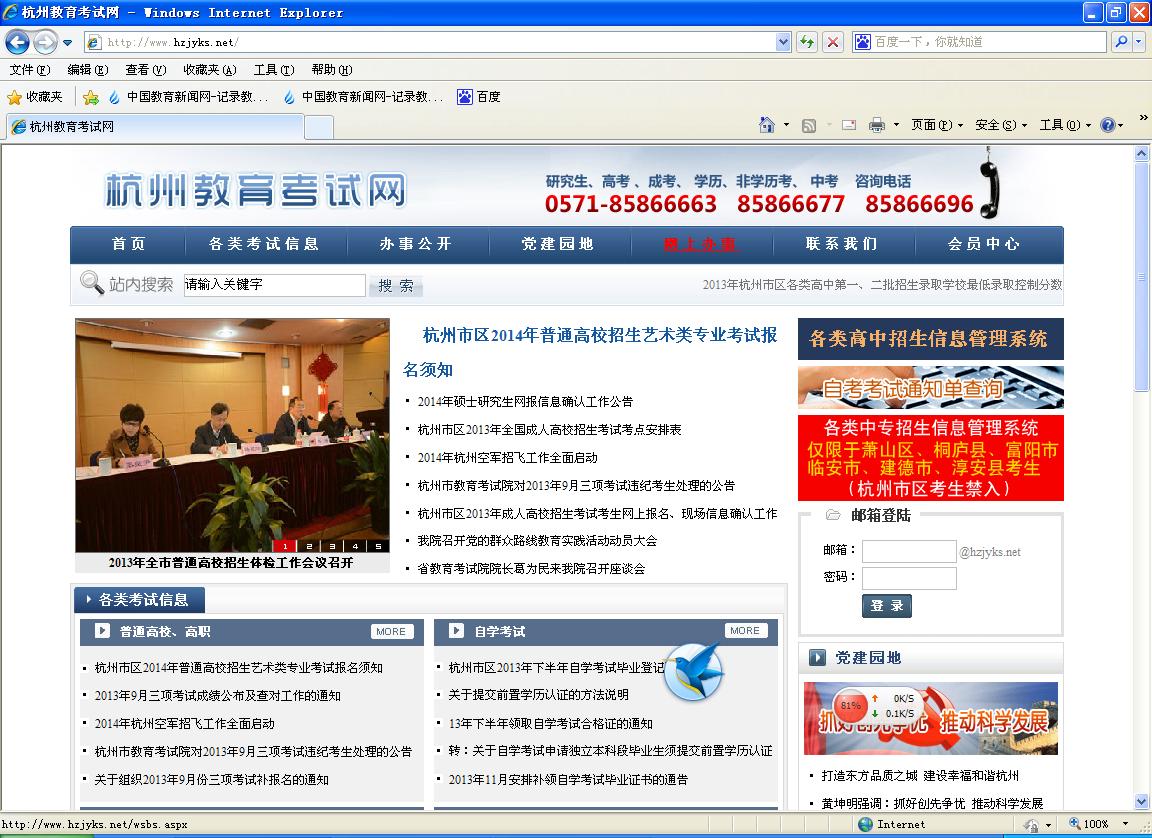
Task: Open the 党建园地 navigation tab
Action: [x=557, y=244]
